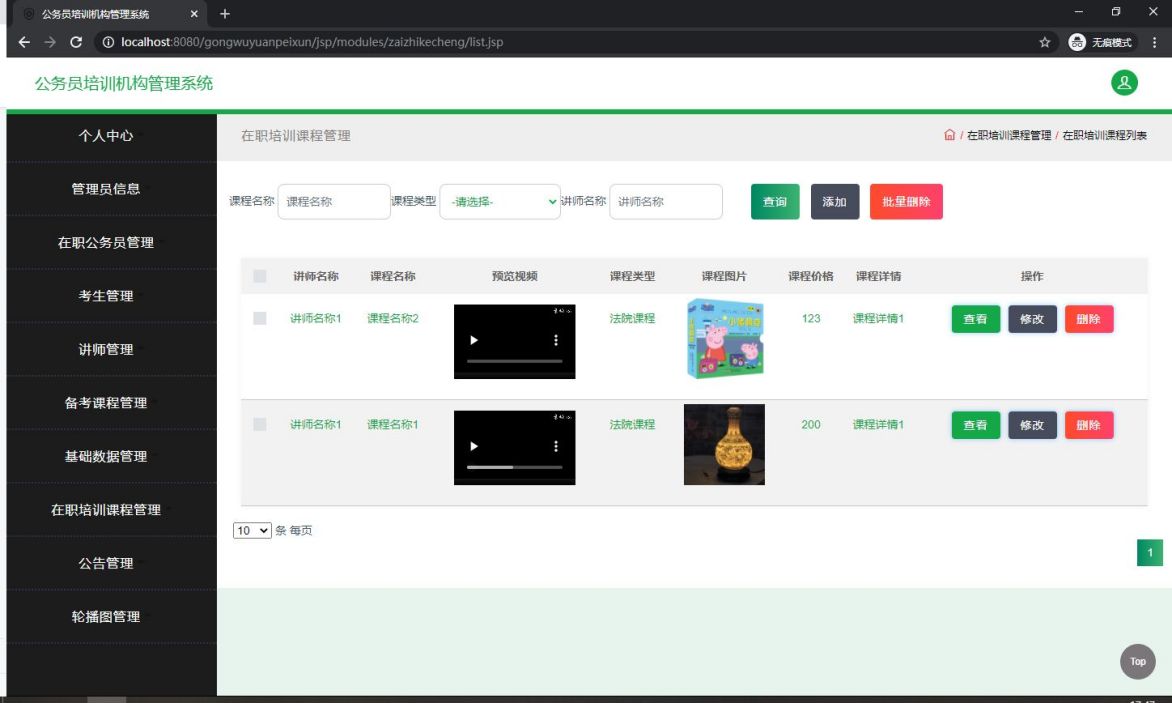Open 讲师管理 in sidebar
Viewport: 1172px width, 703px height.
[105, 350]
